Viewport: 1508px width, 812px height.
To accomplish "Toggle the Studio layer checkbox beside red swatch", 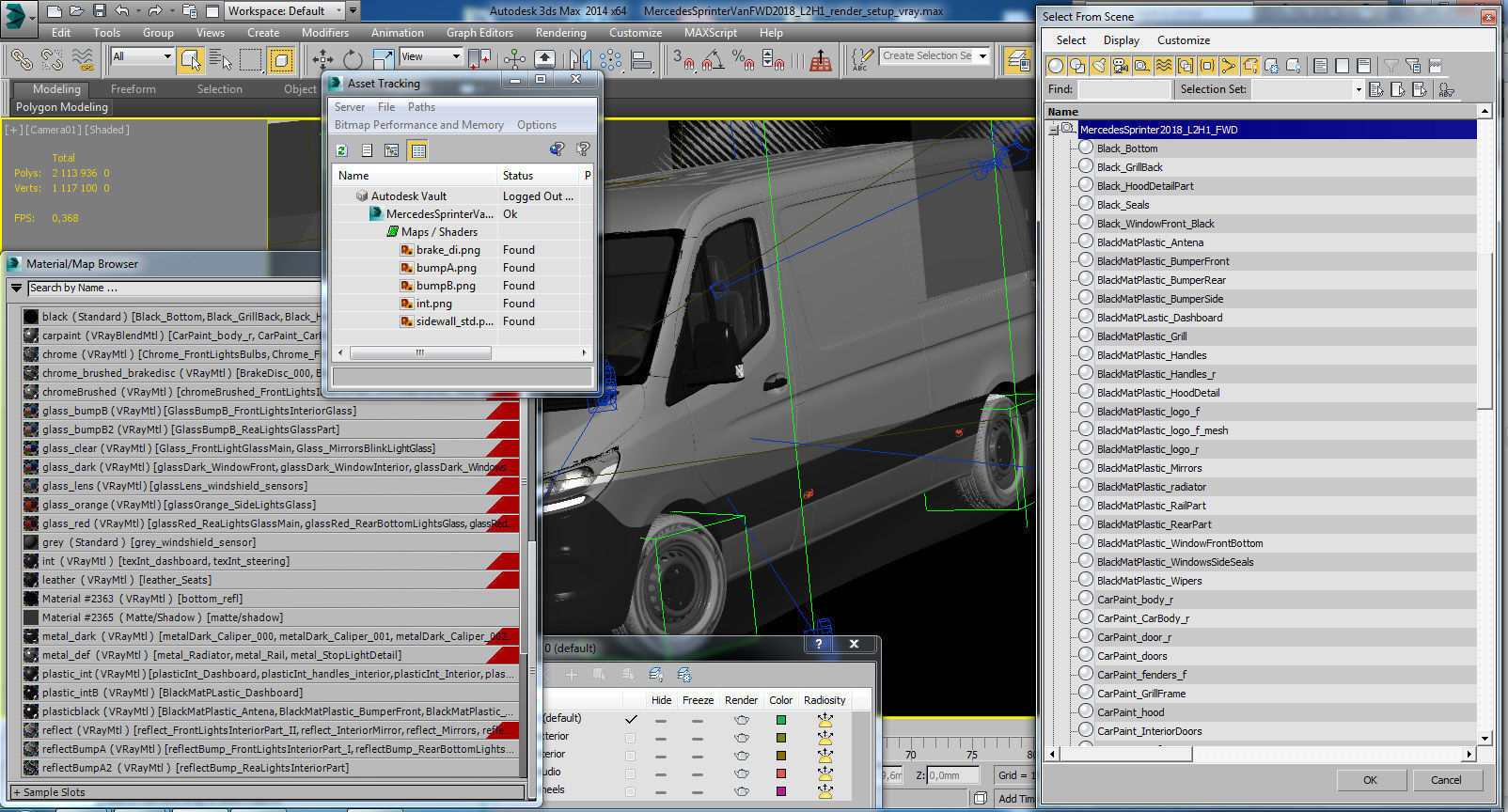I will 630,773.
